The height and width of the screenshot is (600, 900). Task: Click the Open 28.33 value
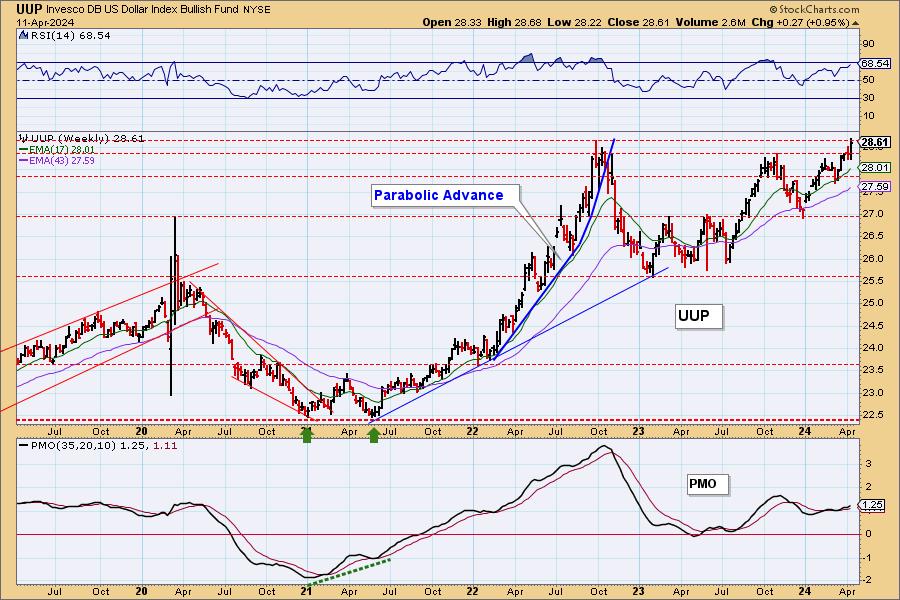pos(453,22)
